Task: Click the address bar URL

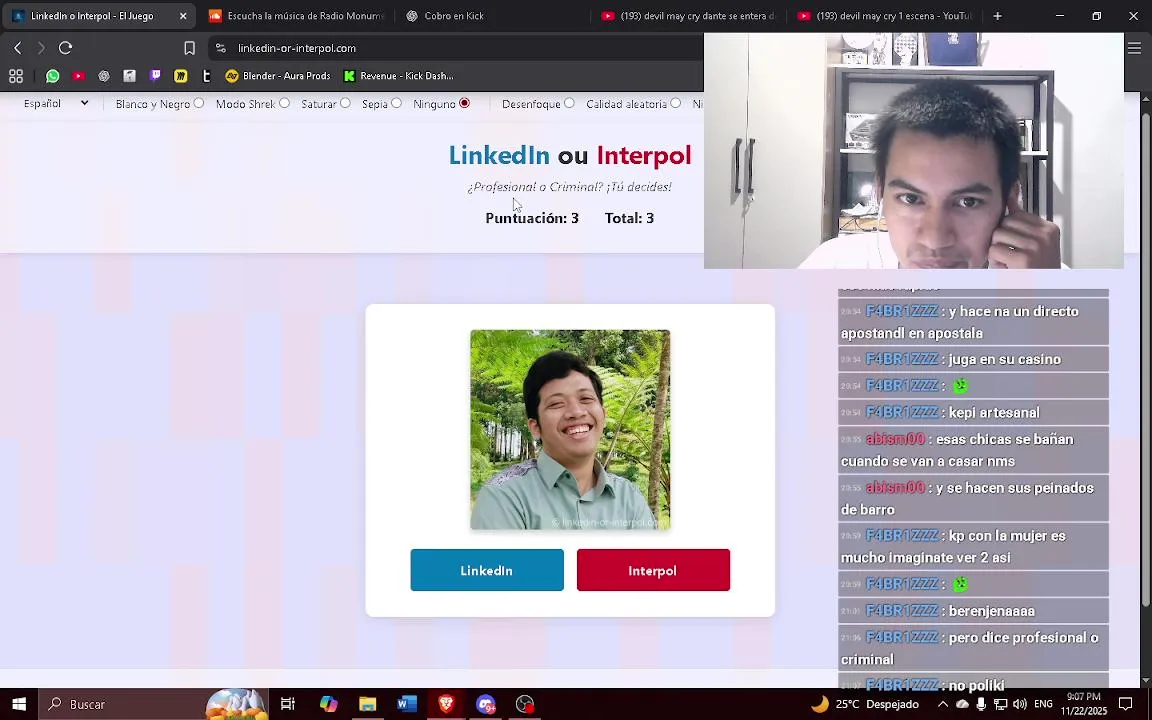Action: (297, 48)
